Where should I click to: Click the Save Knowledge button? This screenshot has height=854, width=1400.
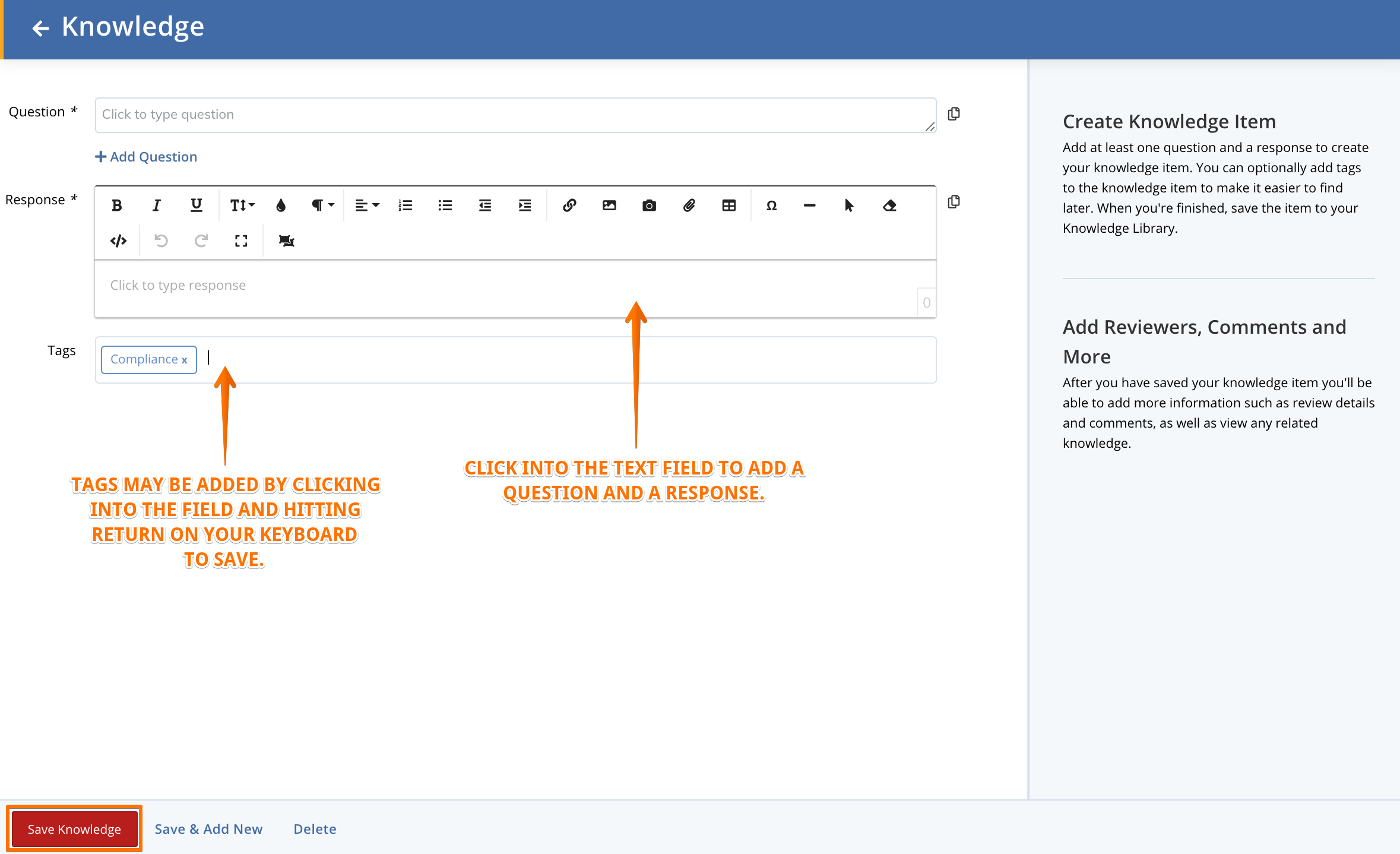click(x=74, y=829)
